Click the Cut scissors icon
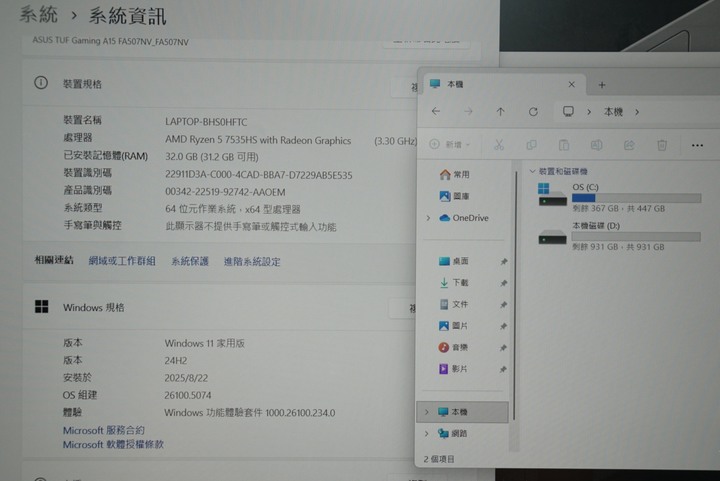The height and width of the screenshot is (481, 720). click(x=499, y=145)
